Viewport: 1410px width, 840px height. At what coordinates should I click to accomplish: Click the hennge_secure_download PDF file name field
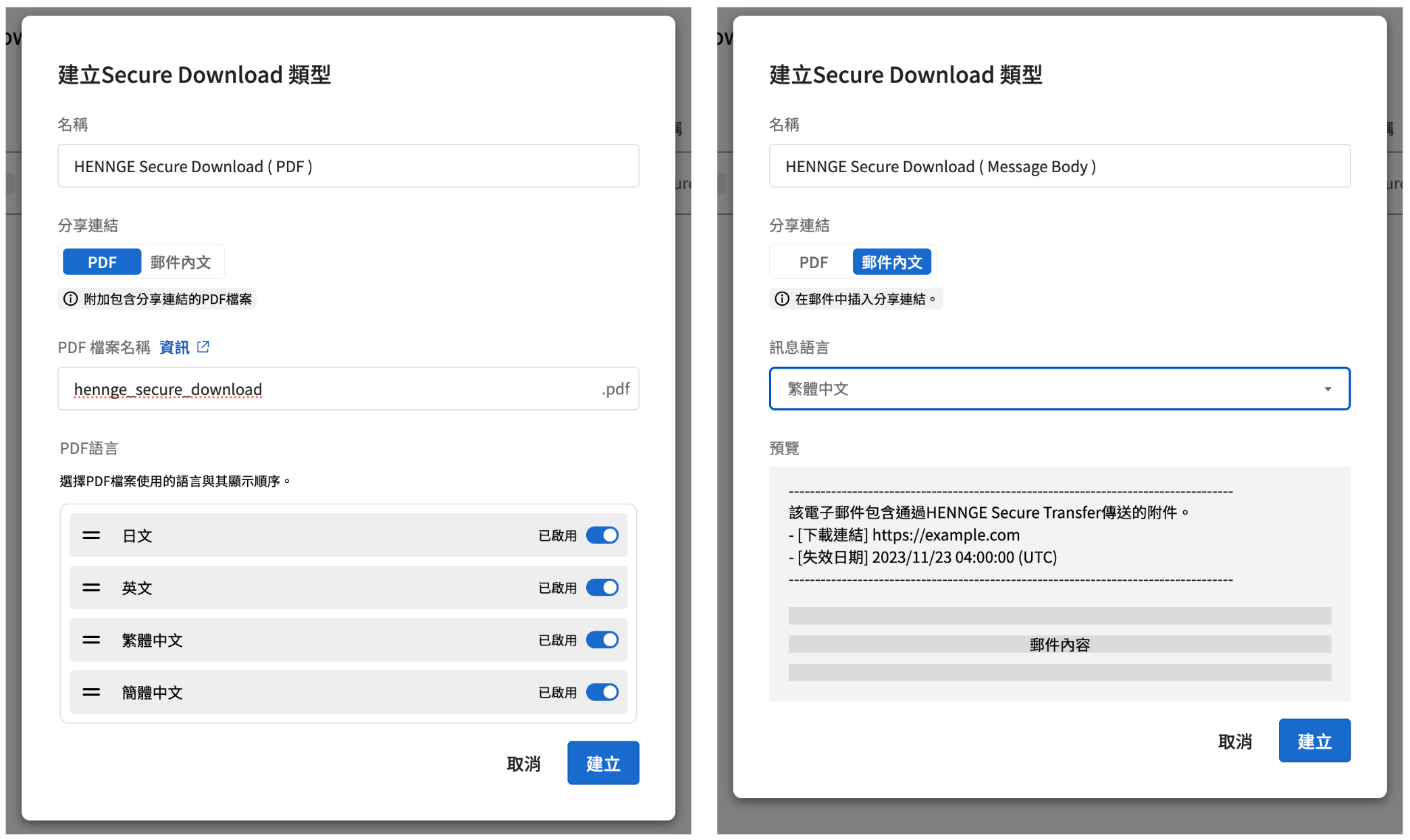tap(348, 389)
